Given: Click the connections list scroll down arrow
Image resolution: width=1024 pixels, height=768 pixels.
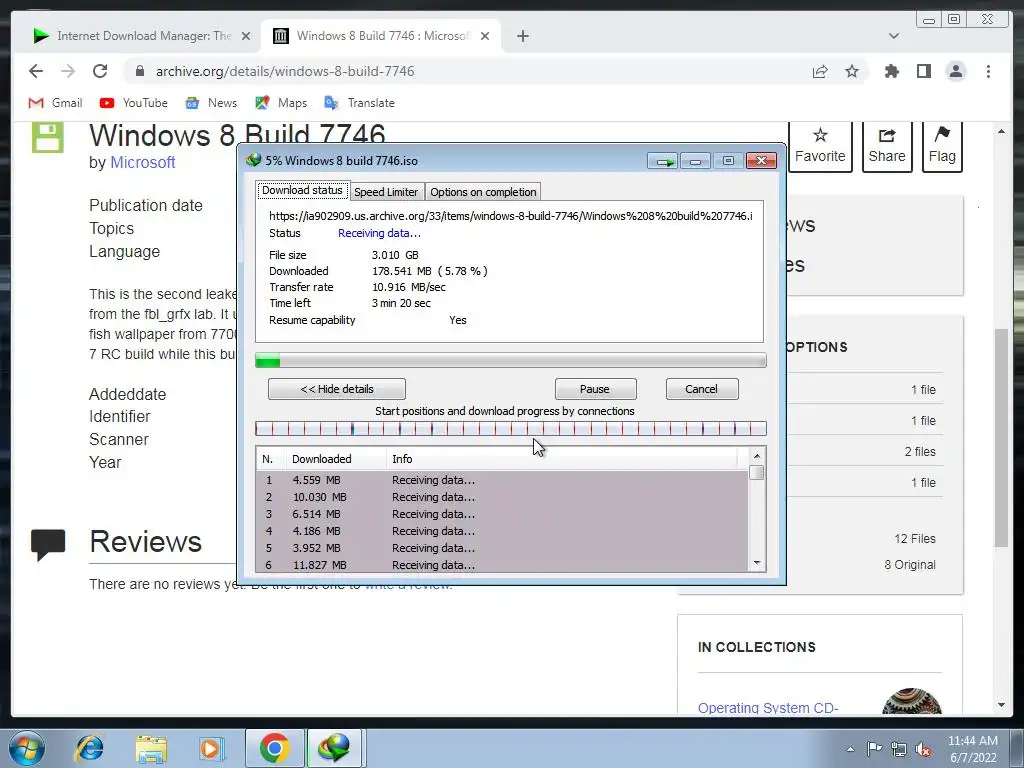Looking at the screenshot, I should pos(757,563).
